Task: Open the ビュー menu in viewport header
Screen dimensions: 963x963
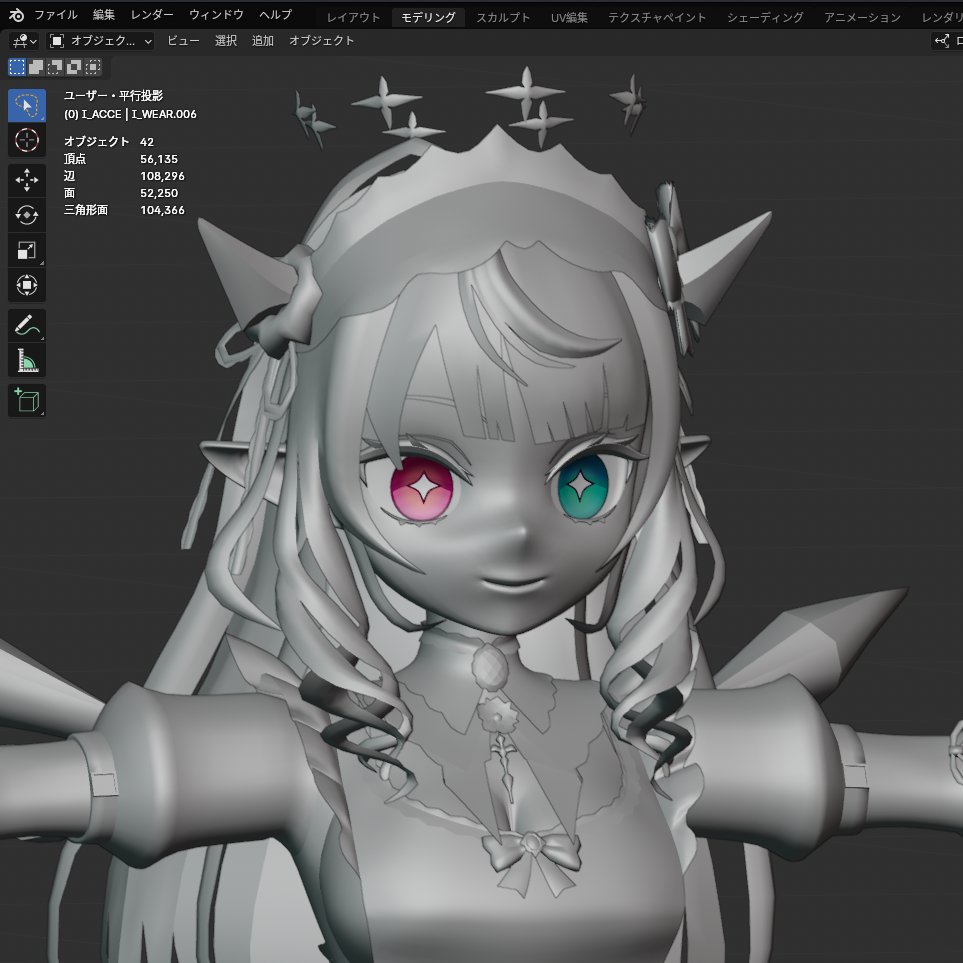Action: 183,41
